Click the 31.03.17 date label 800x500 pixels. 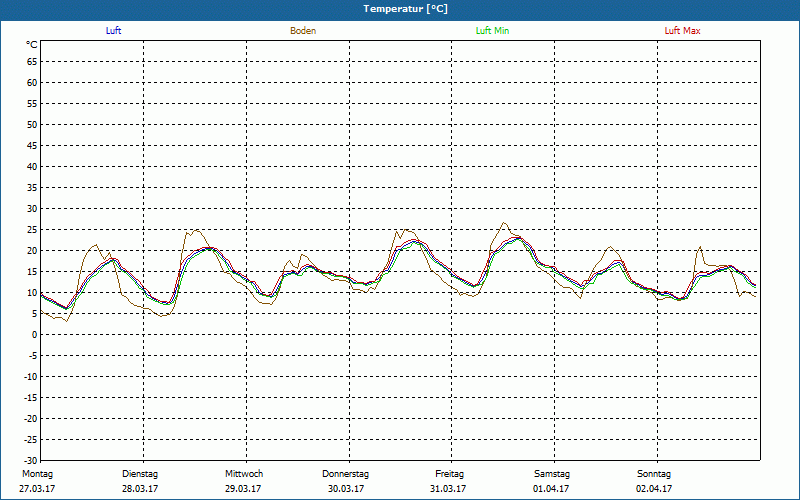448,489
